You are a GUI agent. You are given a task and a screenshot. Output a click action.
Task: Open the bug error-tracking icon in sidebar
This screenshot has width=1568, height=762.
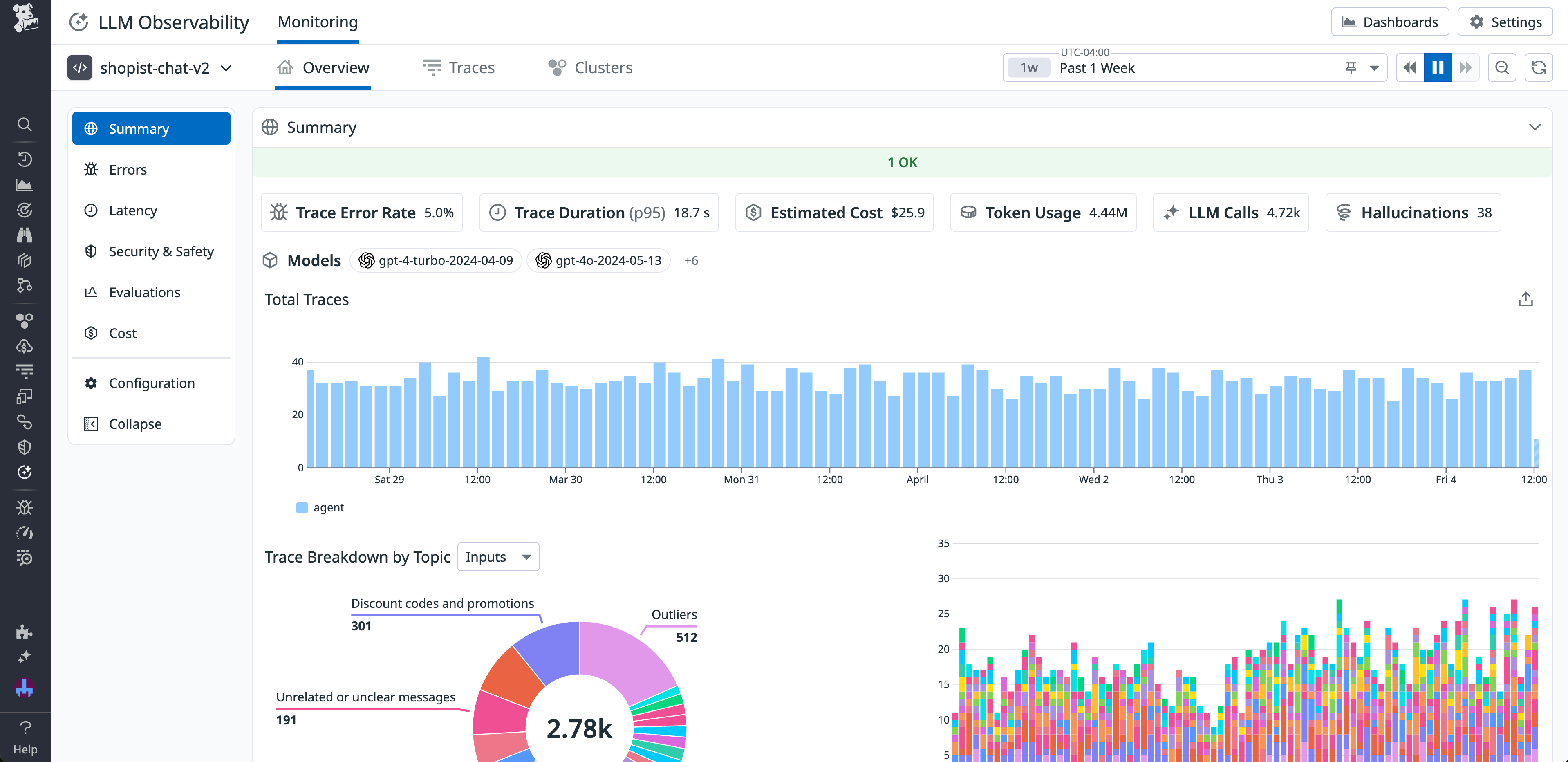coord(25,507)
